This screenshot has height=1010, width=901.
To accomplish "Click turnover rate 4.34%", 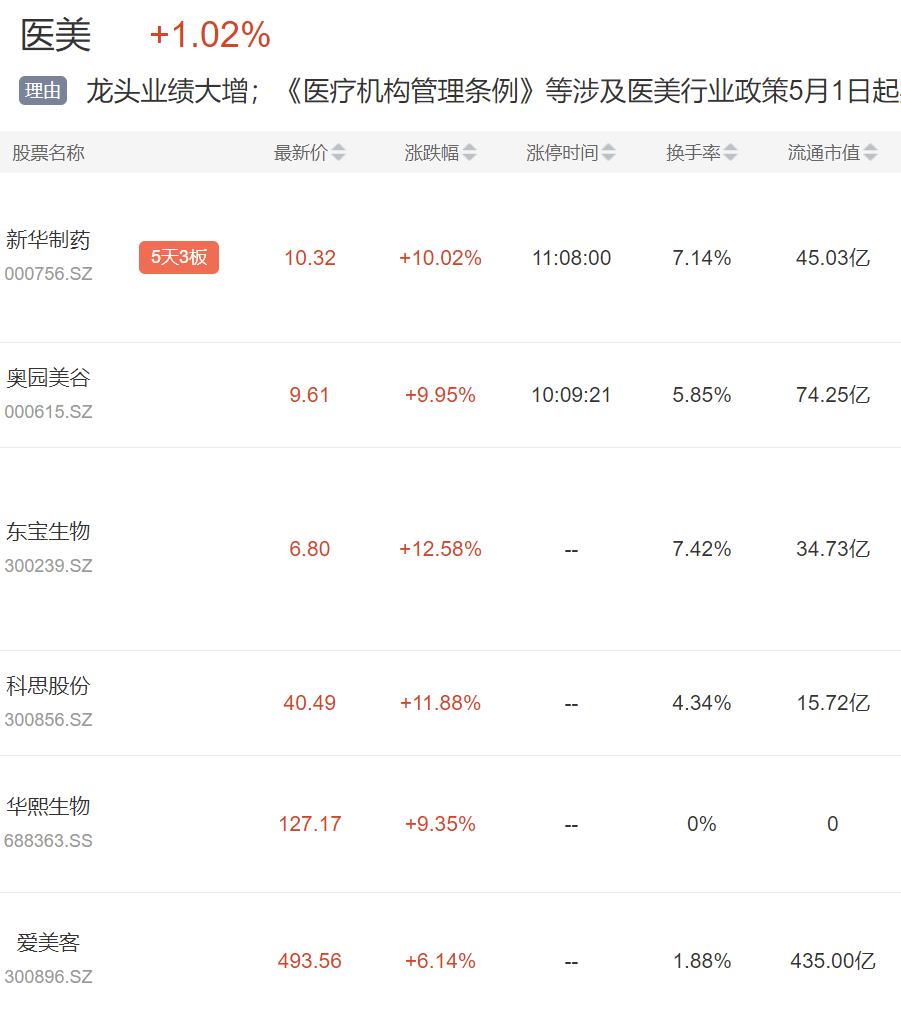I will (x=702, y=703).
